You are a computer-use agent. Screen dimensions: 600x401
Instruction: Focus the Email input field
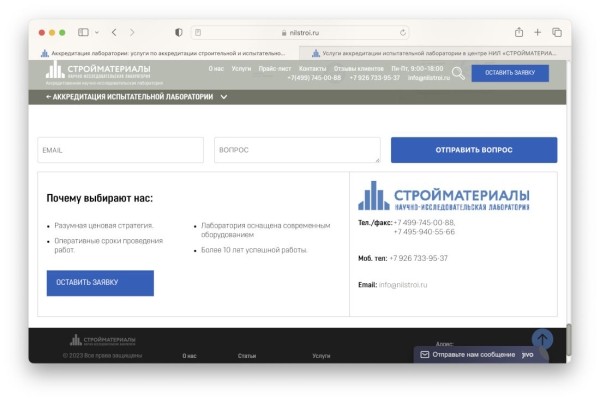tap(120, 150)
